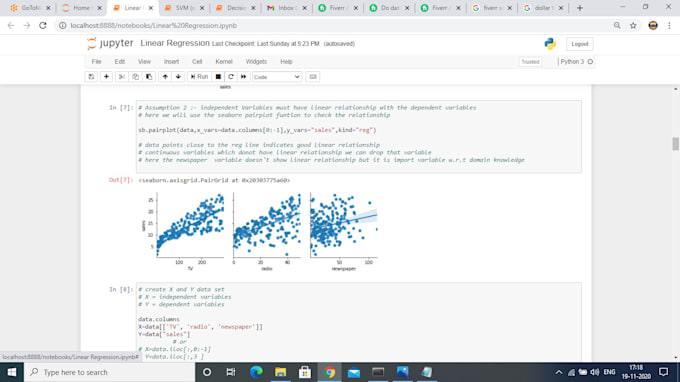680x382 pixels.
Task: Open Microsoft Store from the taskbar
Action: click(x=305, y=372)
